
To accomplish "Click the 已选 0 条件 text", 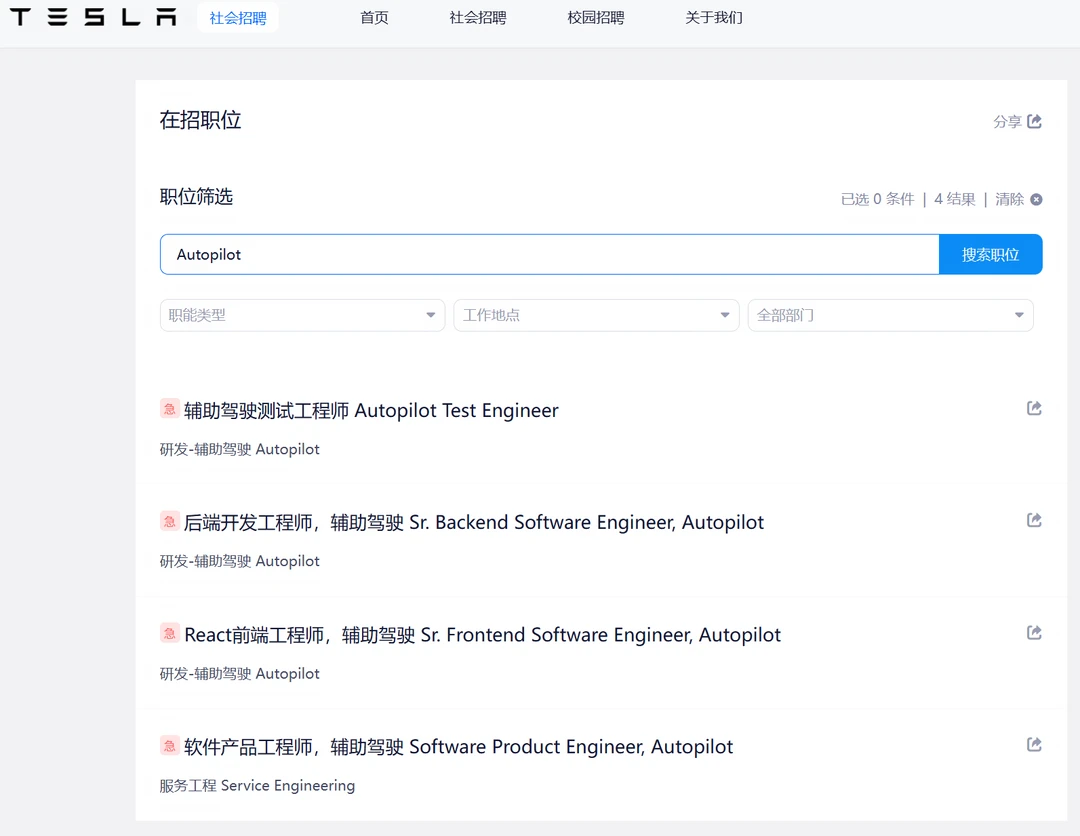I will (877, 199).
